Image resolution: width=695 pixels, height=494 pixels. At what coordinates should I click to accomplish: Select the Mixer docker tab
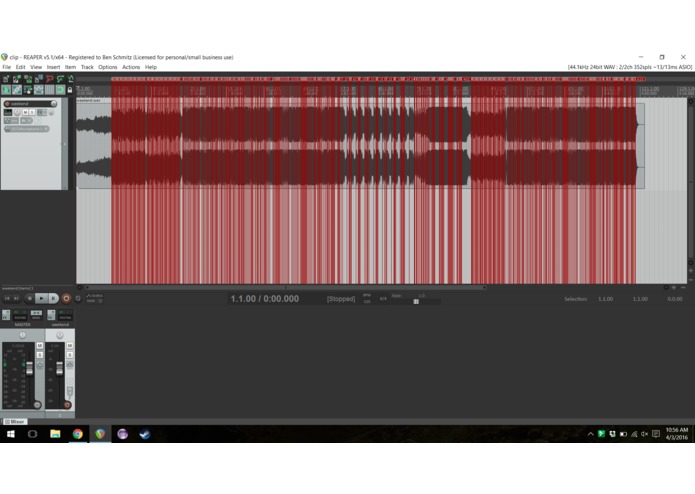15,421
